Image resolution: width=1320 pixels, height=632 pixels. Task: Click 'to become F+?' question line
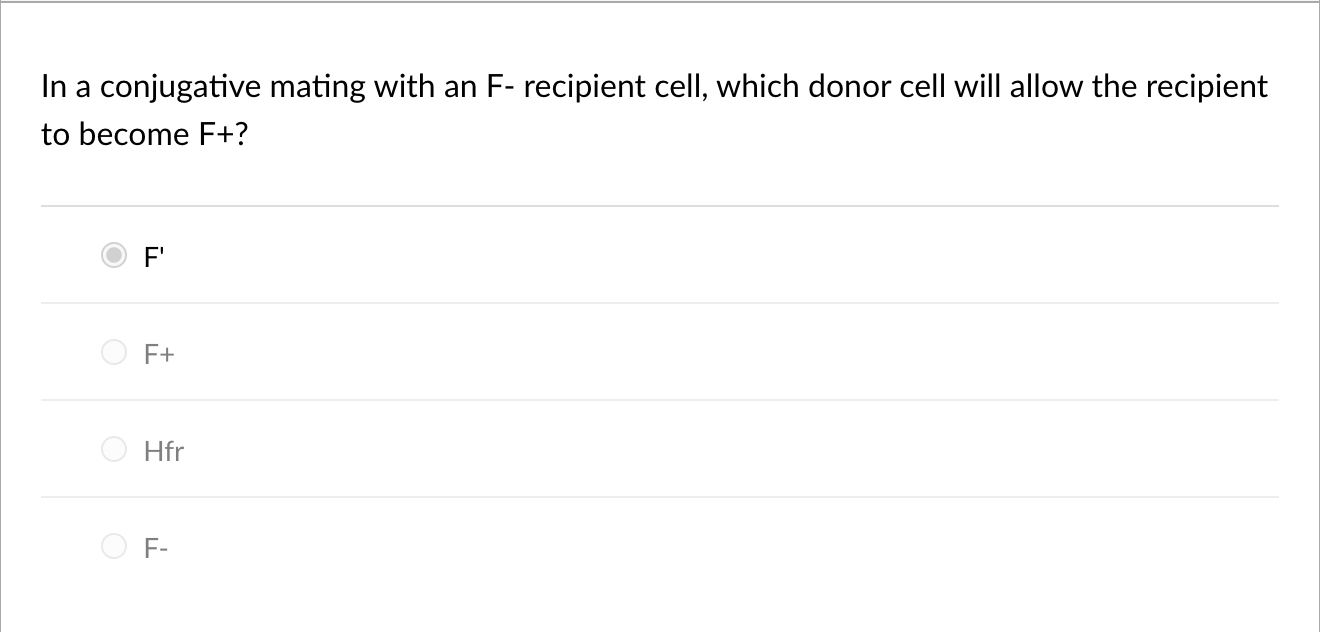pos(143,134)
